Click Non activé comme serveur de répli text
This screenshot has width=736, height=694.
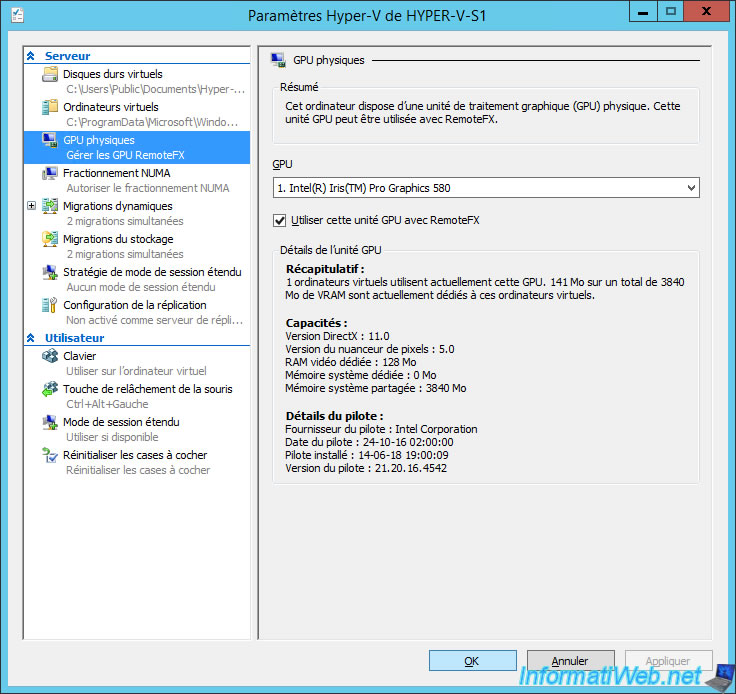pos(154,320)
